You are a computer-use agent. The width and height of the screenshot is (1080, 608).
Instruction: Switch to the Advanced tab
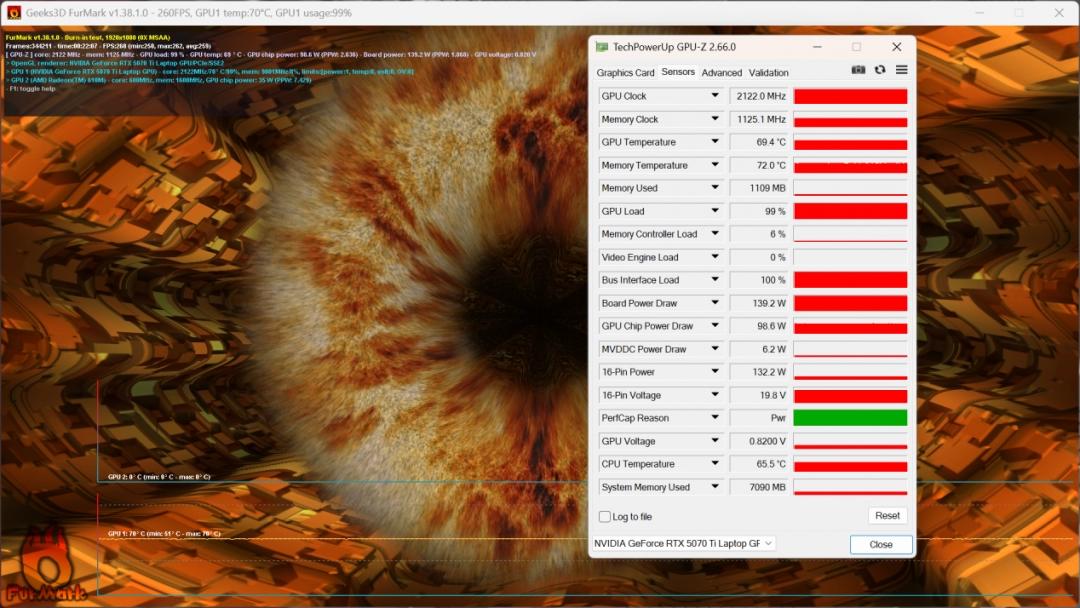coord(721,72)
